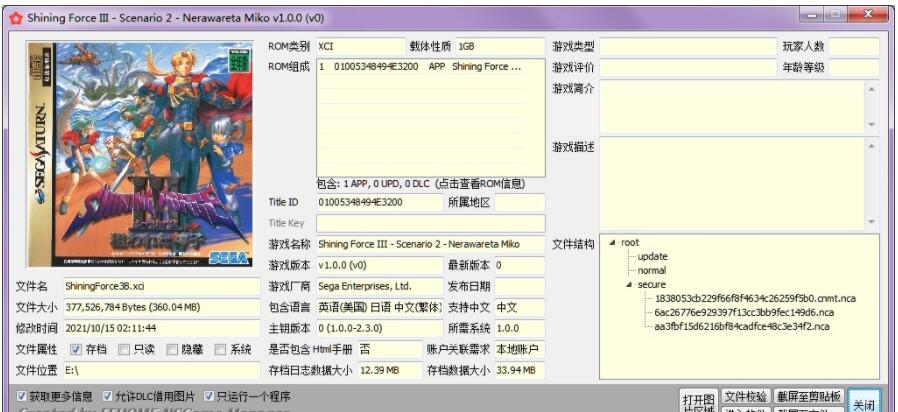Click the 文件校验 button
This screenshot has height=412, width=898.
point(745,397)
